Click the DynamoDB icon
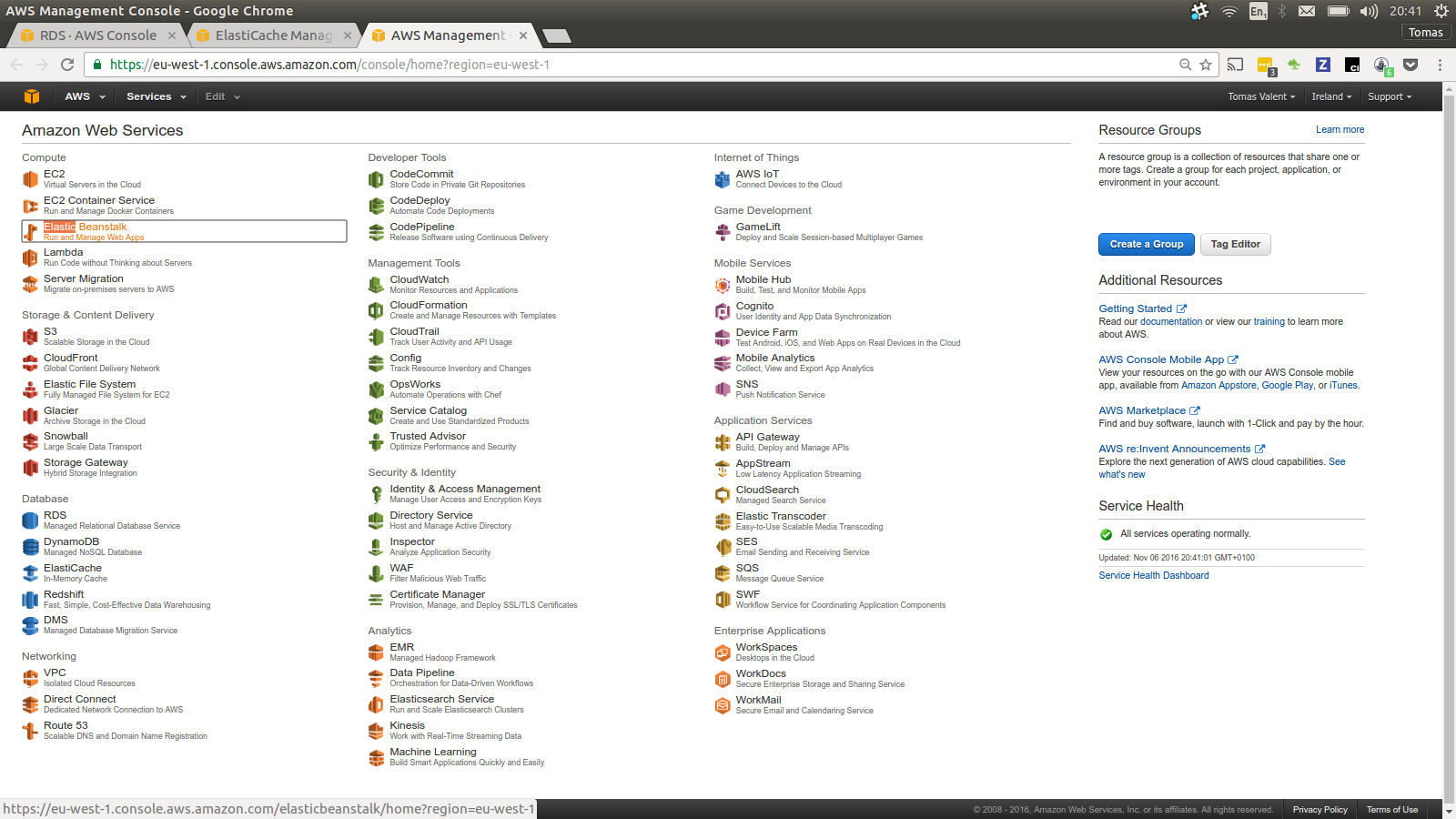Screen dimensions: 1456x819 [30, 547]
